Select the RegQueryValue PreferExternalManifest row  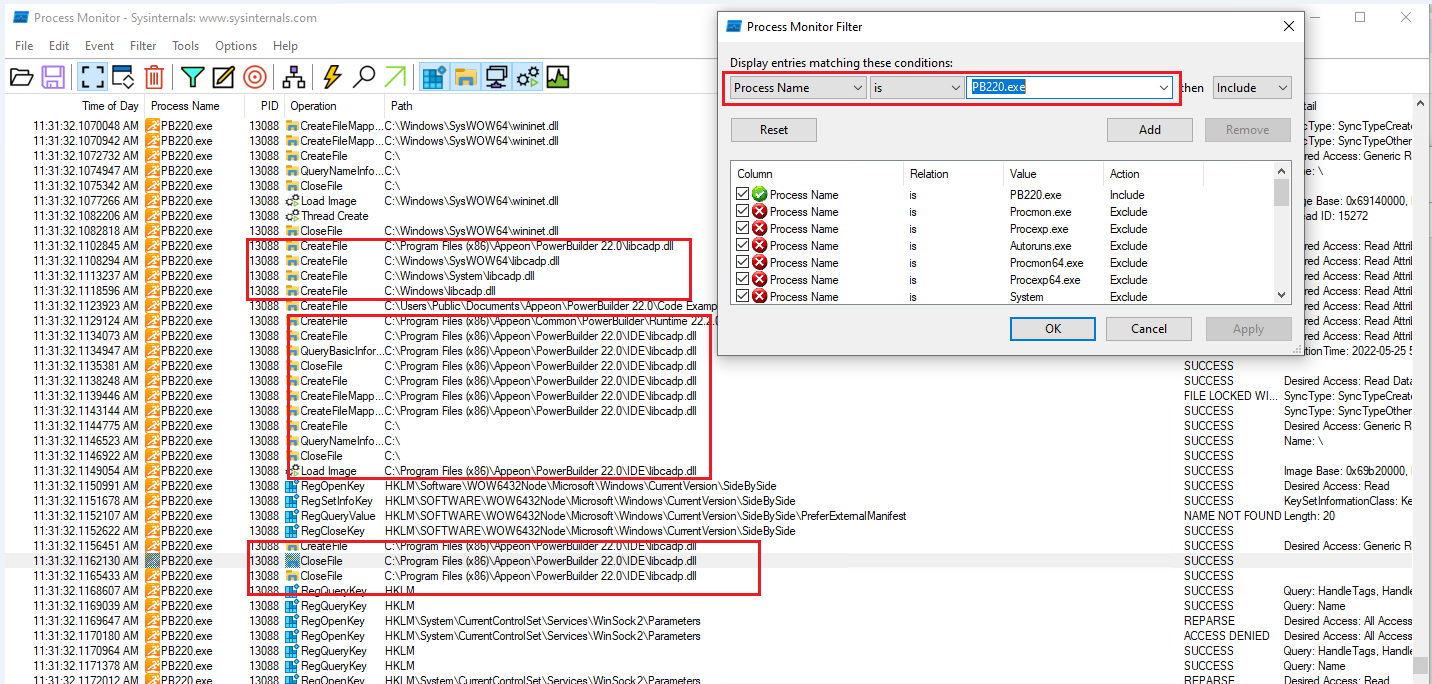[708, 516]
